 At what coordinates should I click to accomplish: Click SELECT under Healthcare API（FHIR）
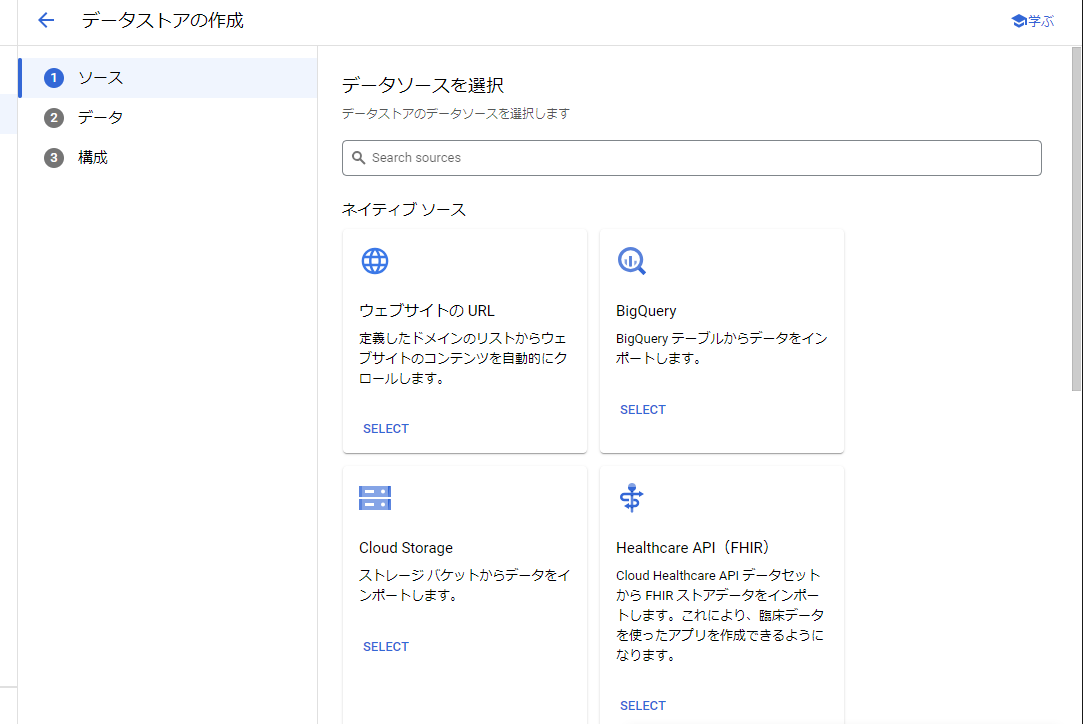point(643,705)
